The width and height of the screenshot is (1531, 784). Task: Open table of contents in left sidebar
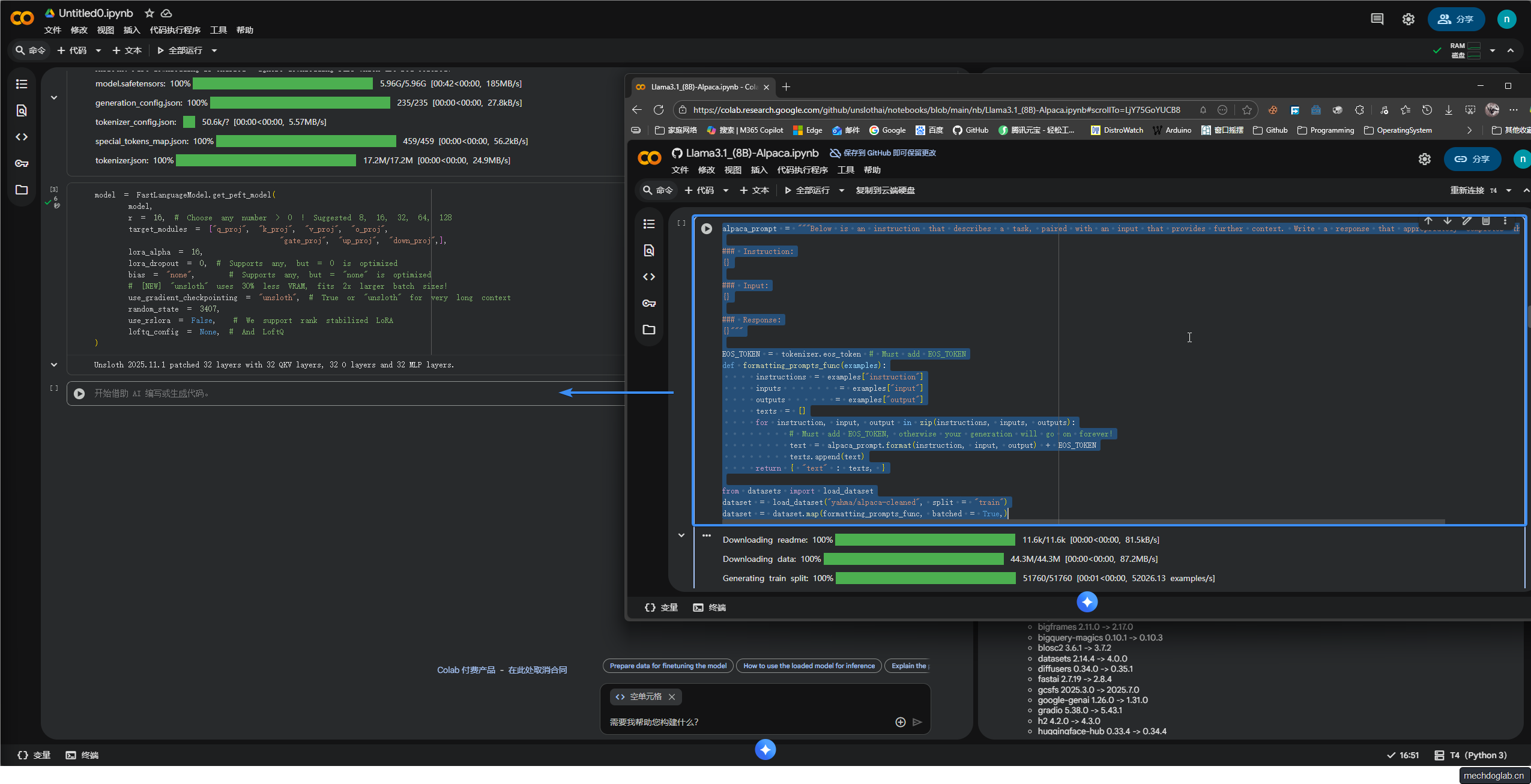point(22,84)
